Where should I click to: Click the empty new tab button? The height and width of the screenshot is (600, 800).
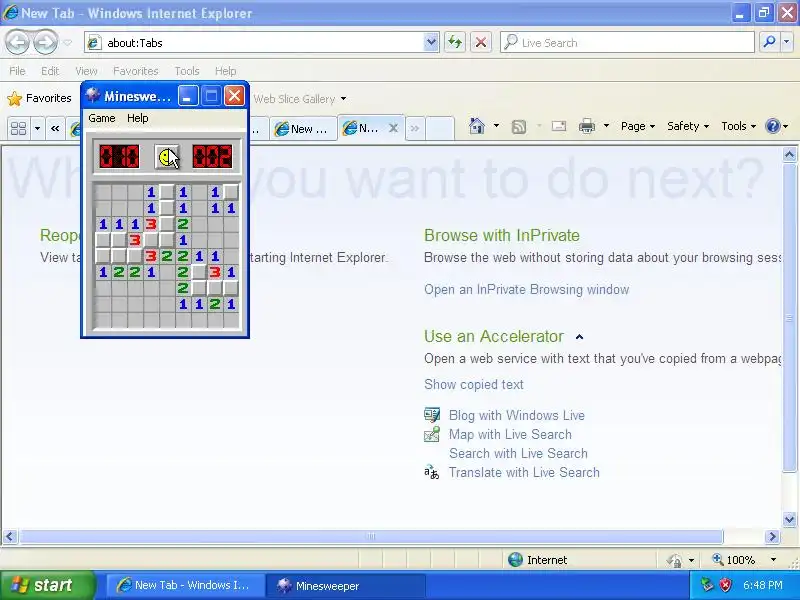pos(439,128)
